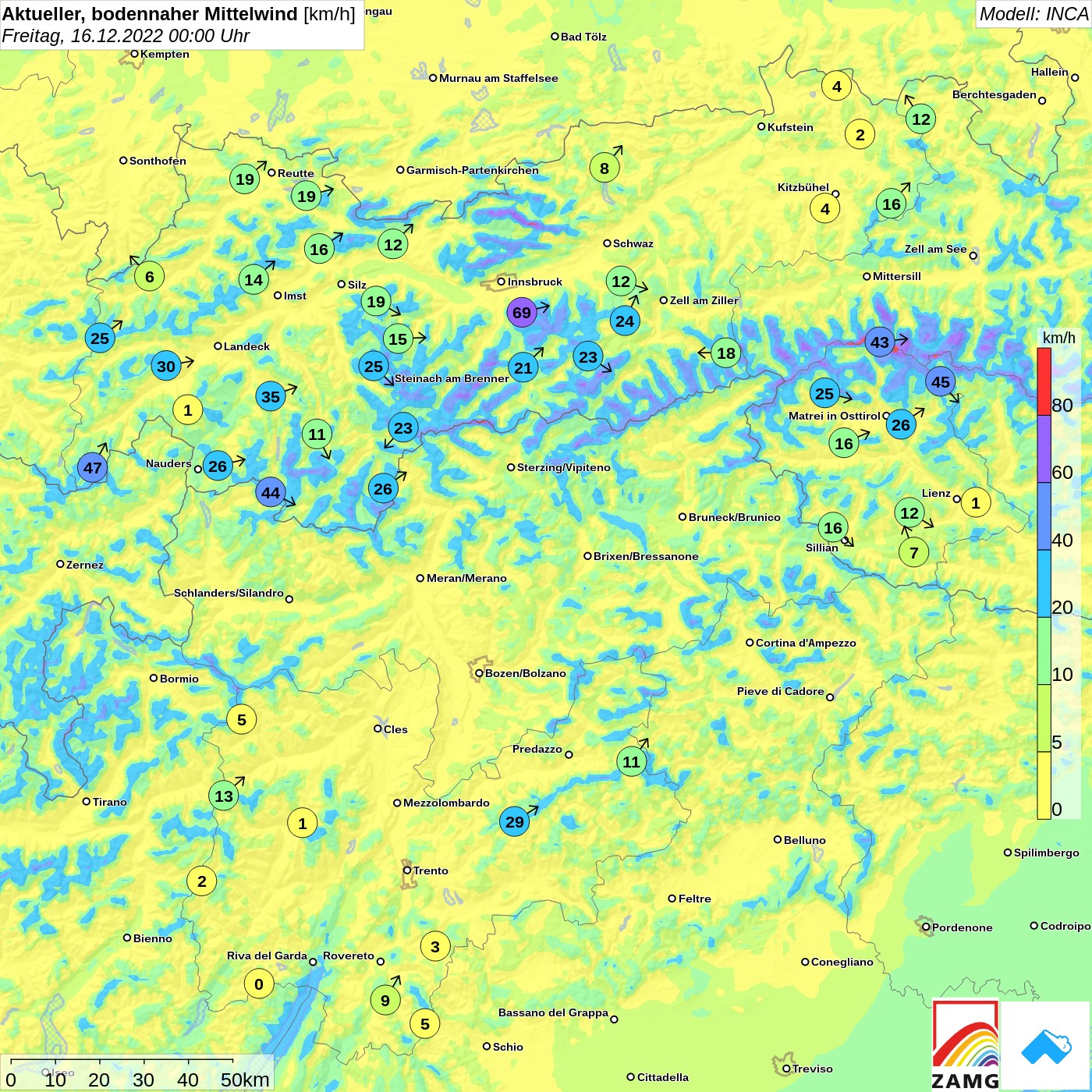Click the Innsbruck city label
This screenshot has height=1092, width=1092.
[x=535, y=282]
